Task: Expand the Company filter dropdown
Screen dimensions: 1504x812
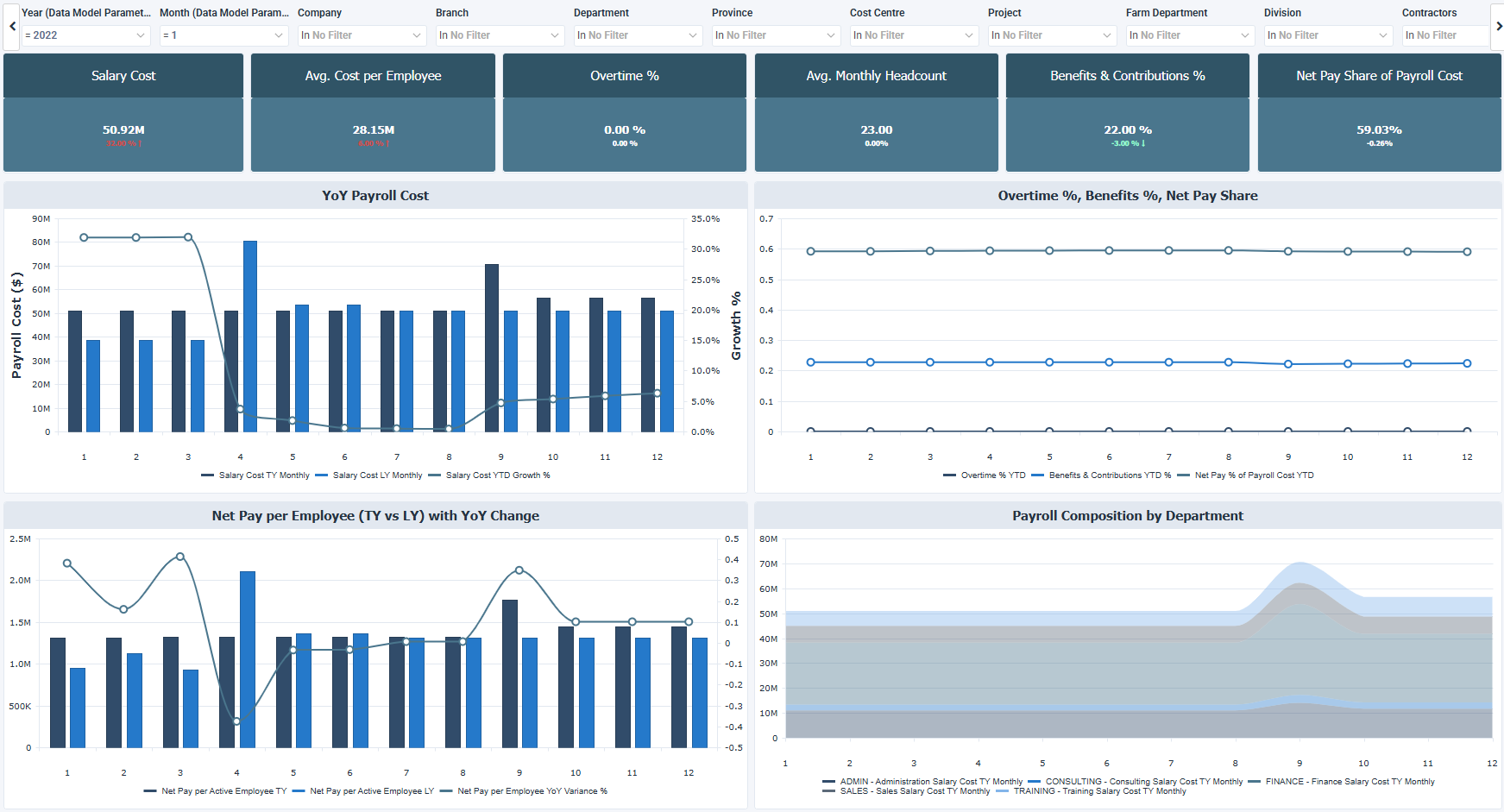Action: coord(362,35)
